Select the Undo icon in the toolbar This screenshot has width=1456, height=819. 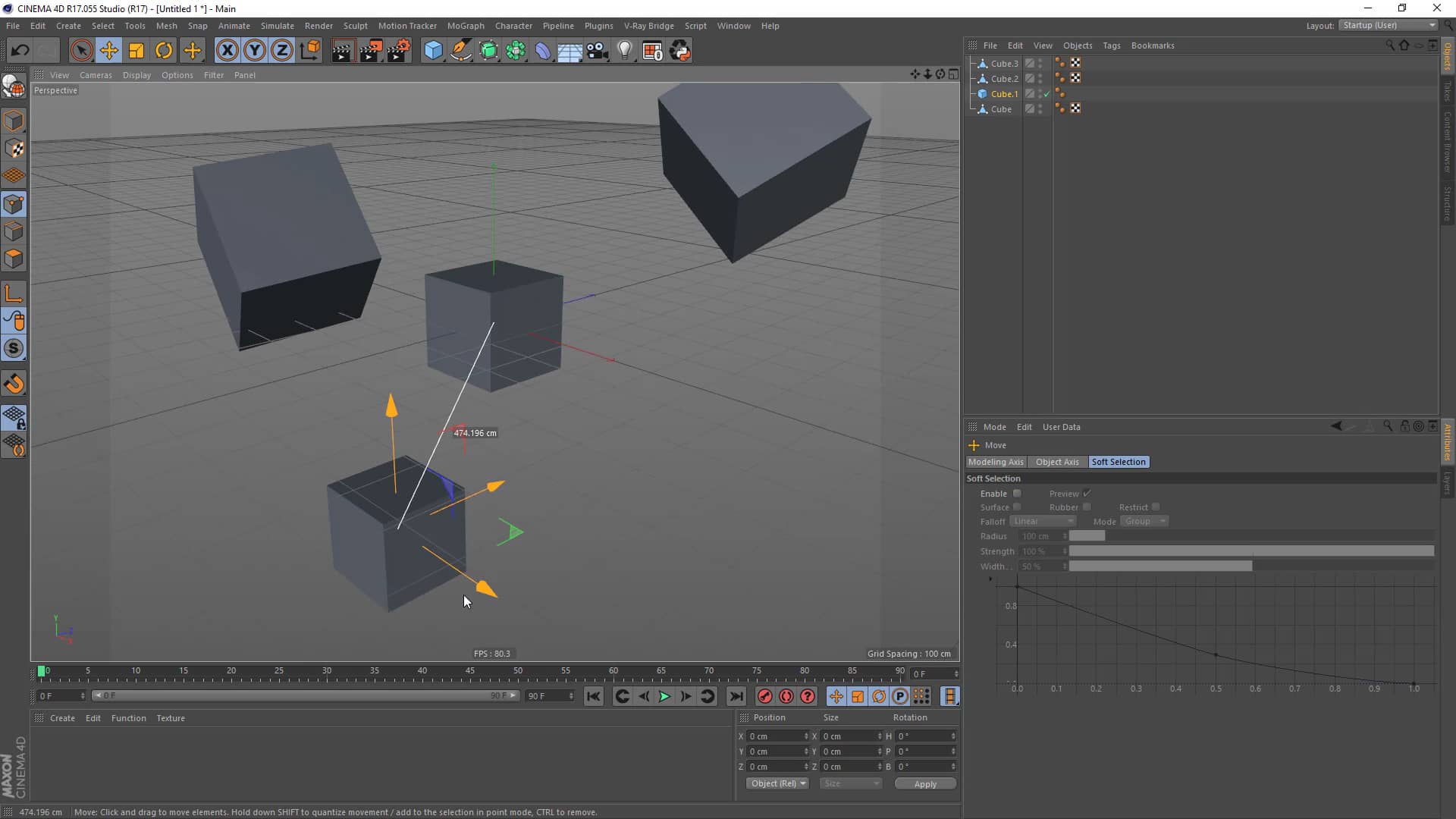20,50
